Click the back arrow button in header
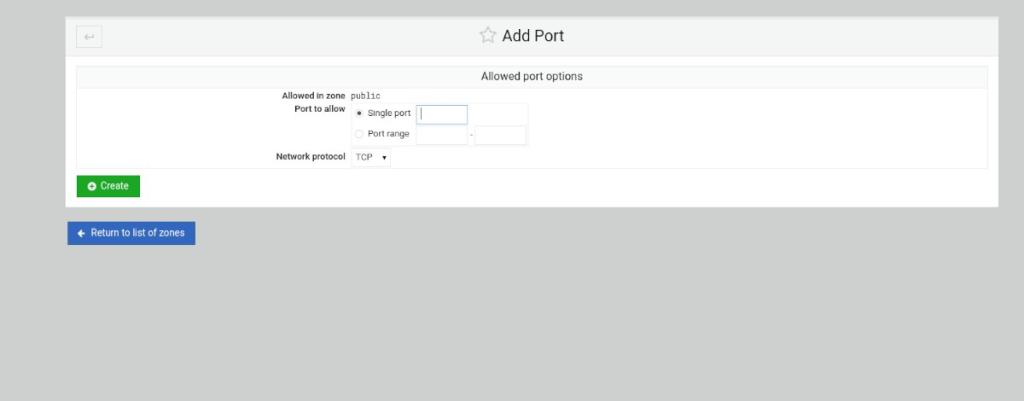Viewport: 1024px width, 401px height. [x=89, y=37]
